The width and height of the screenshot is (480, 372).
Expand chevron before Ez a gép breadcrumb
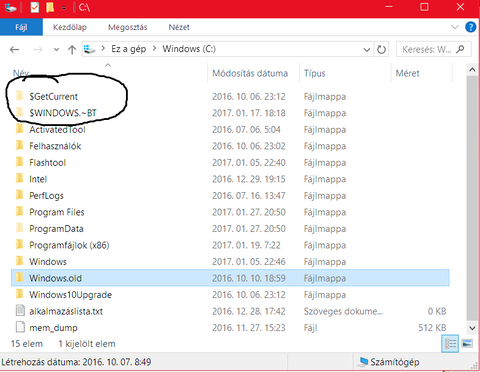click(103, 49)
